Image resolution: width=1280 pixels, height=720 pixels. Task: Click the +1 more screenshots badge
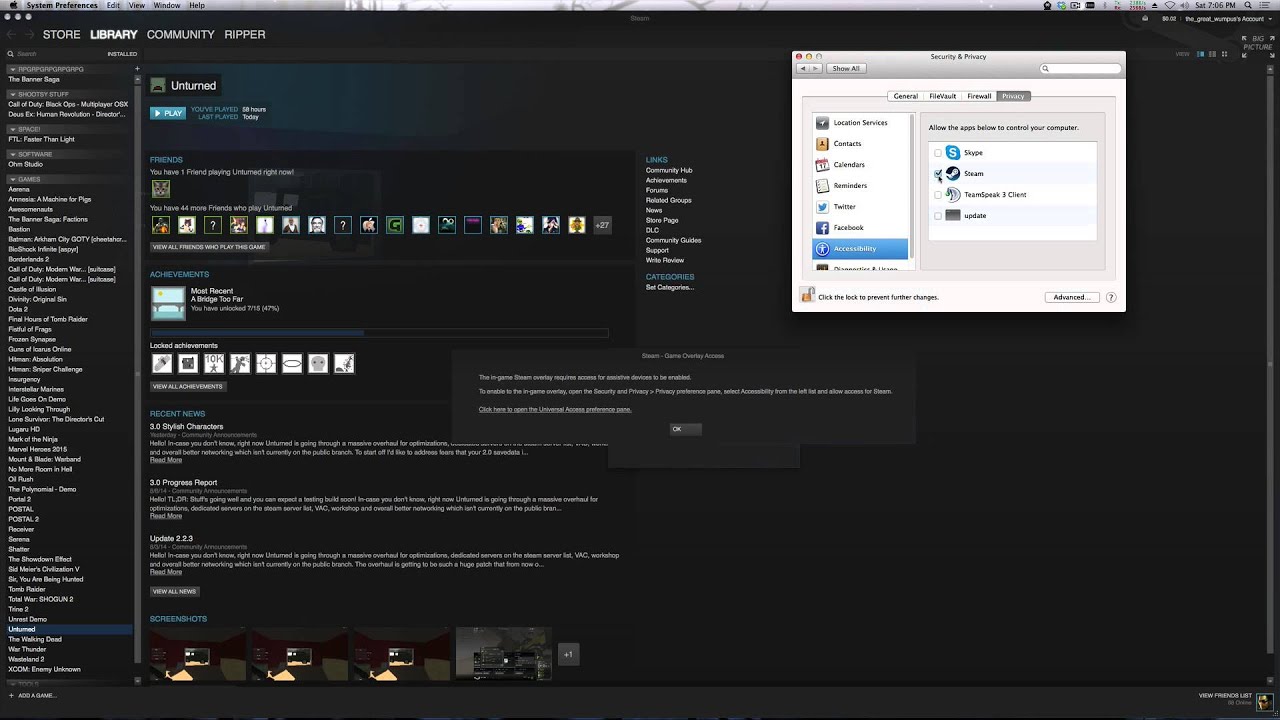pyautogui.click(x=568, y=655)
